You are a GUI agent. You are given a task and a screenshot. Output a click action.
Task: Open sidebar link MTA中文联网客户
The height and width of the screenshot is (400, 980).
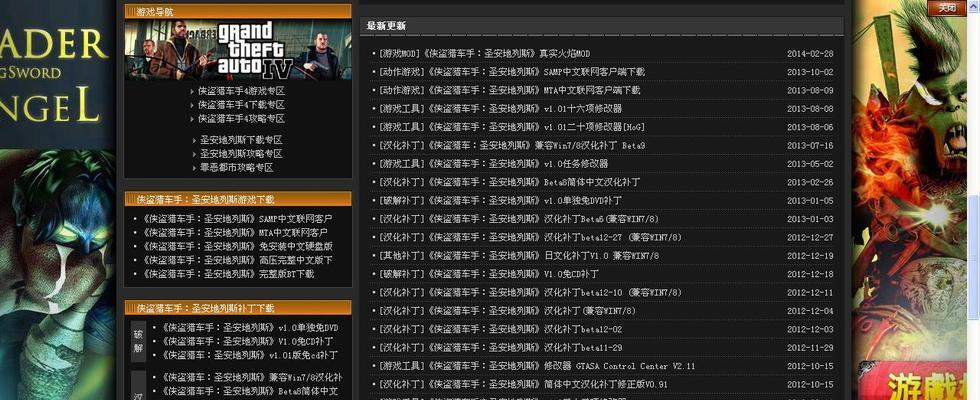tap(235, 232)
